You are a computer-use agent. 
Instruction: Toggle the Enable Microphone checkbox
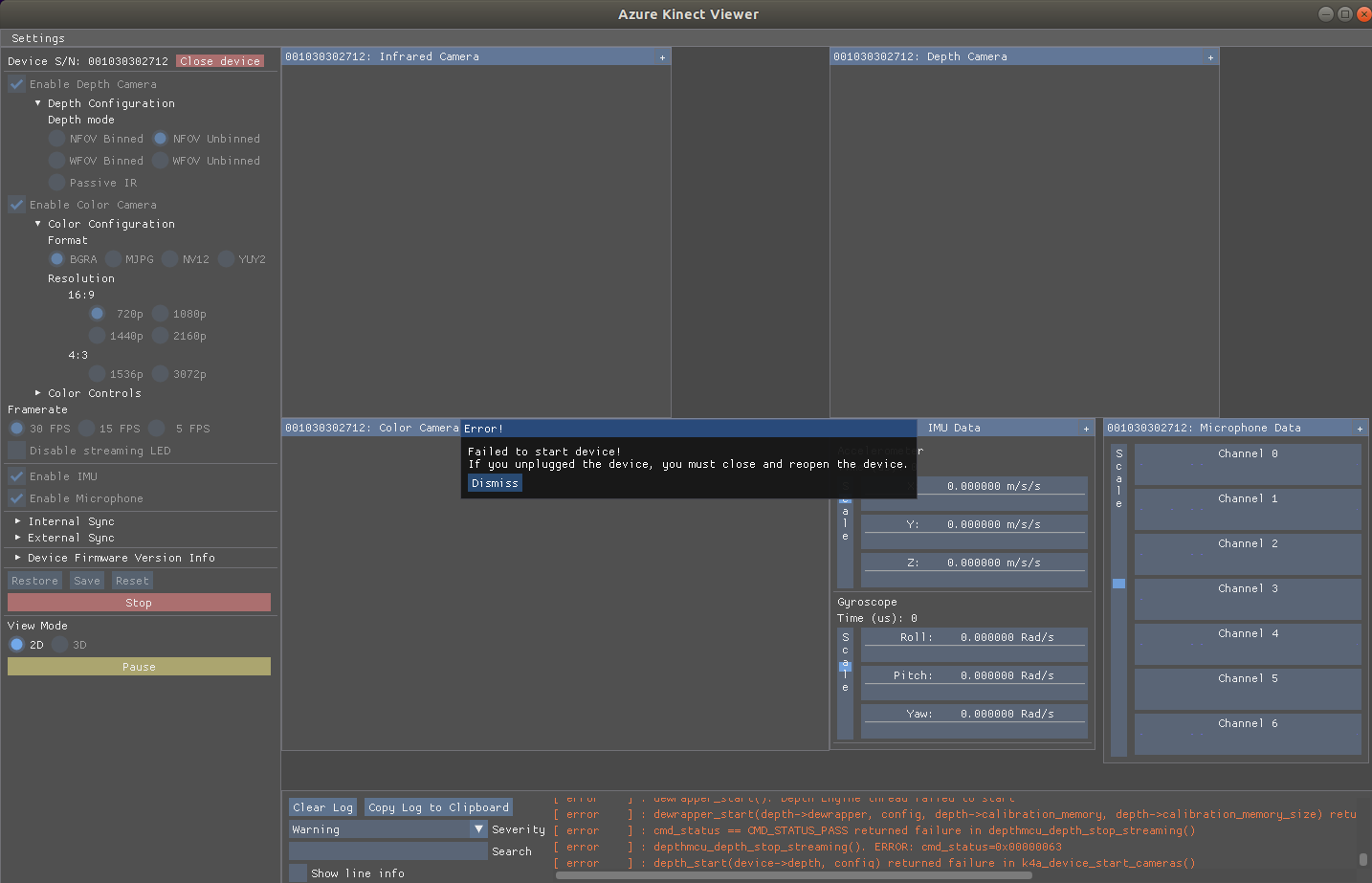coord(15,497)
